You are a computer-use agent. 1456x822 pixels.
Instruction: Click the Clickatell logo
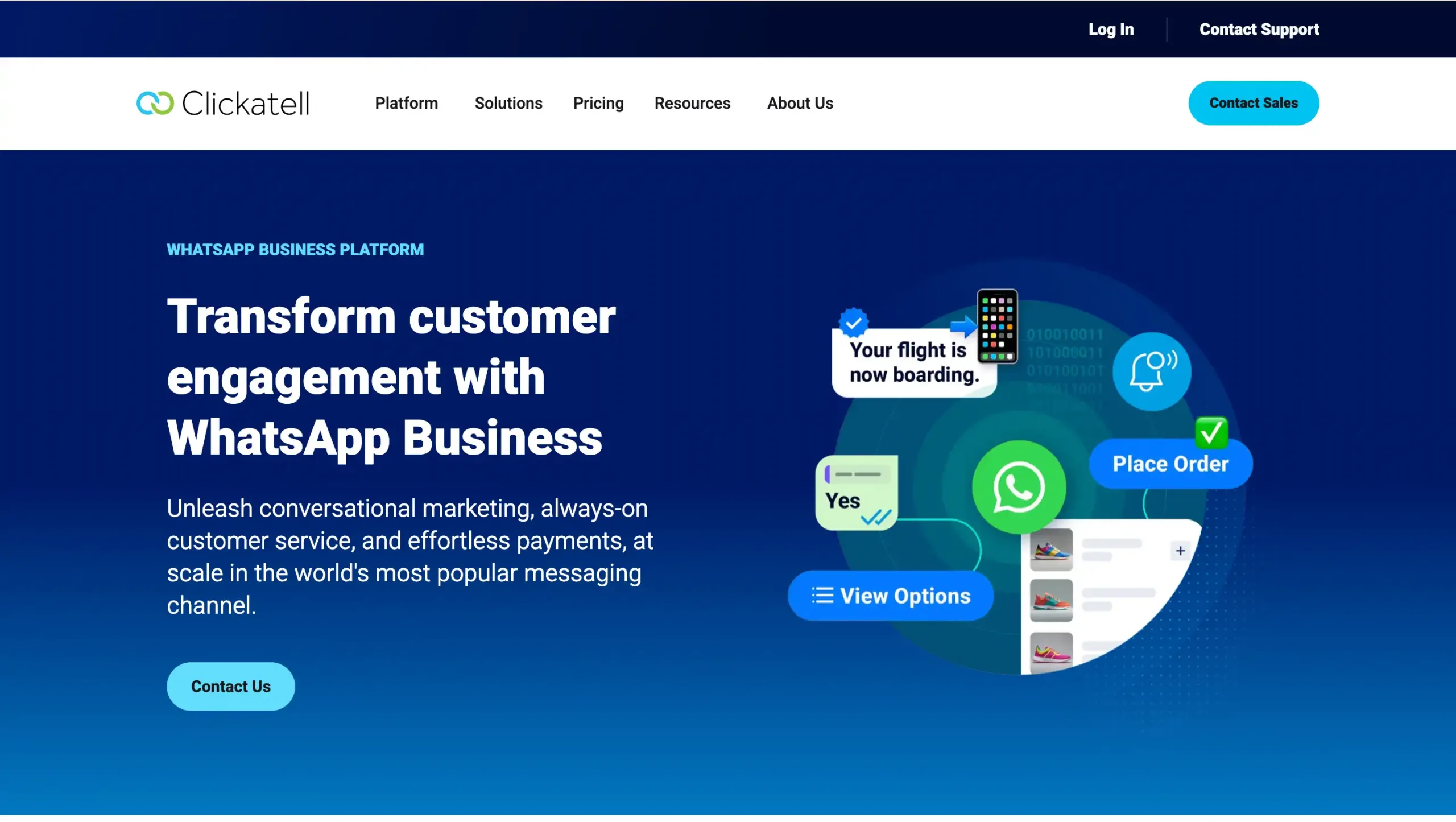223,103
